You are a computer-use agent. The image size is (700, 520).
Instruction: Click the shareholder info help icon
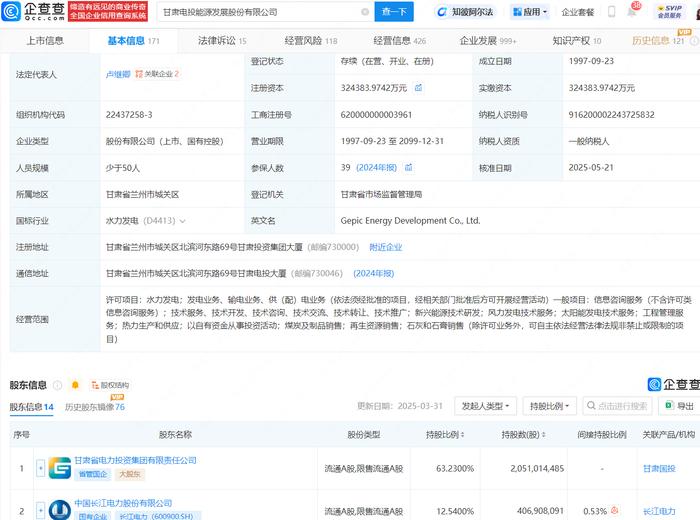tap(58, 385)
